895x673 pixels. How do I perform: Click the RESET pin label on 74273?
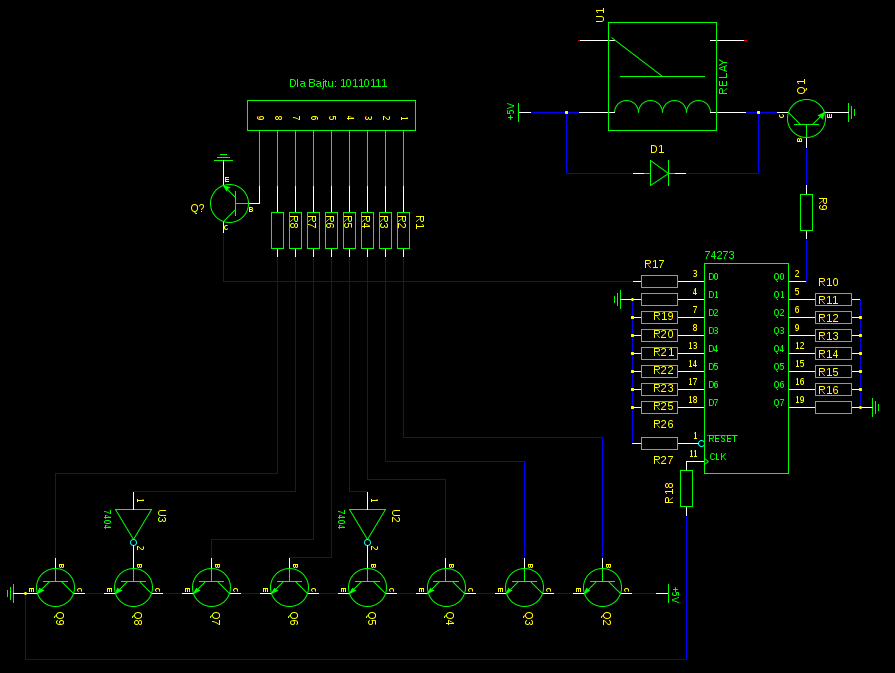[x=723, y=439]
